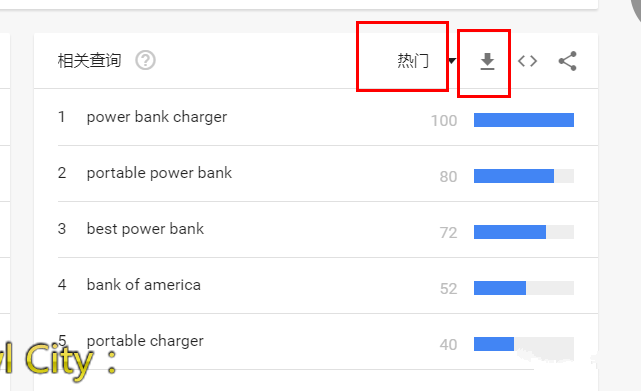Screen dimensions: 641x391
Task: Click the download CSV icon
Action: coord(487,61)
